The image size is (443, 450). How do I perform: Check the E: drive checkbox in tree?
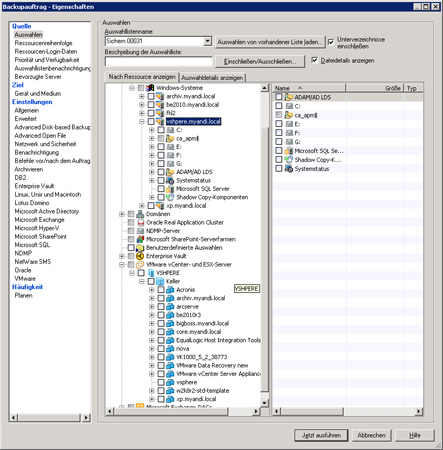coord(161,147)
